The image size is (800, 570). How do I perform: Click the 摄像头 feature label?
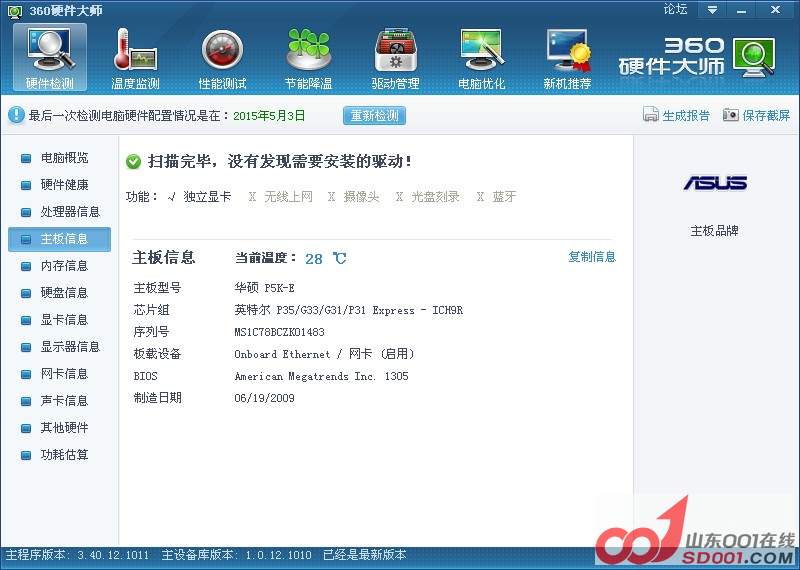point(361,197)
